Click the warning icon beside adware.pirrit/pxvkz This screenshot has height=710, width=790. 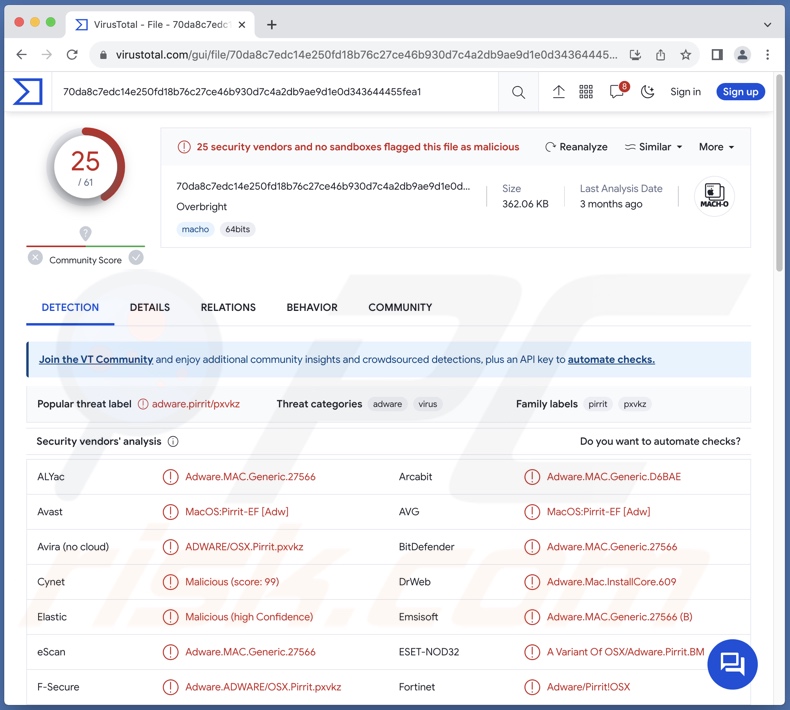coord(143,404)
